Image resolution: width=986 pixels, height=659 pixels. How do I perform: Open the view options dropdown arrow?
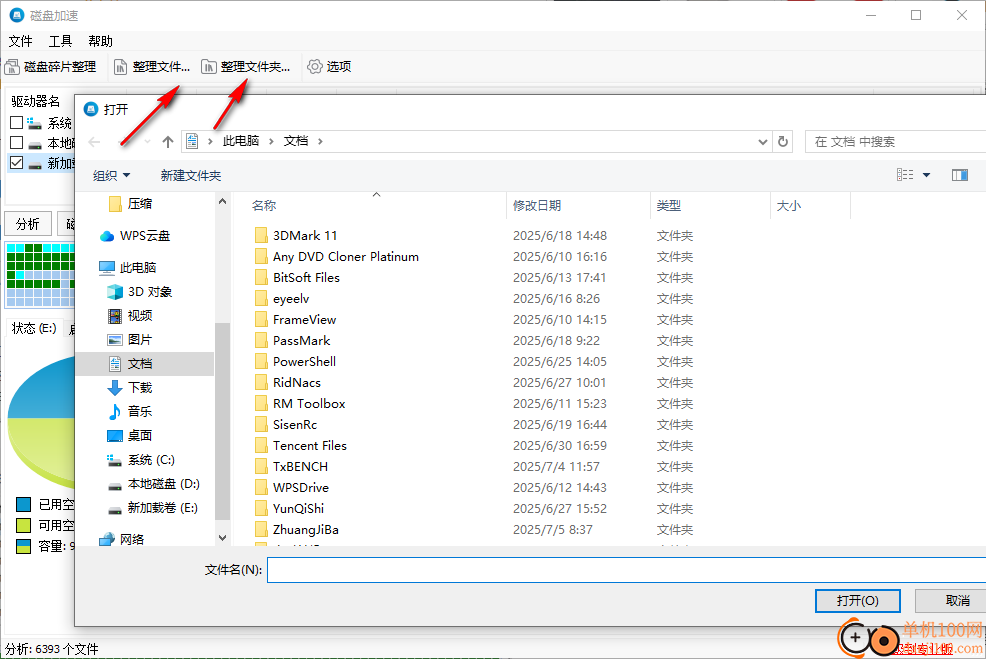[x=926, y=175]
